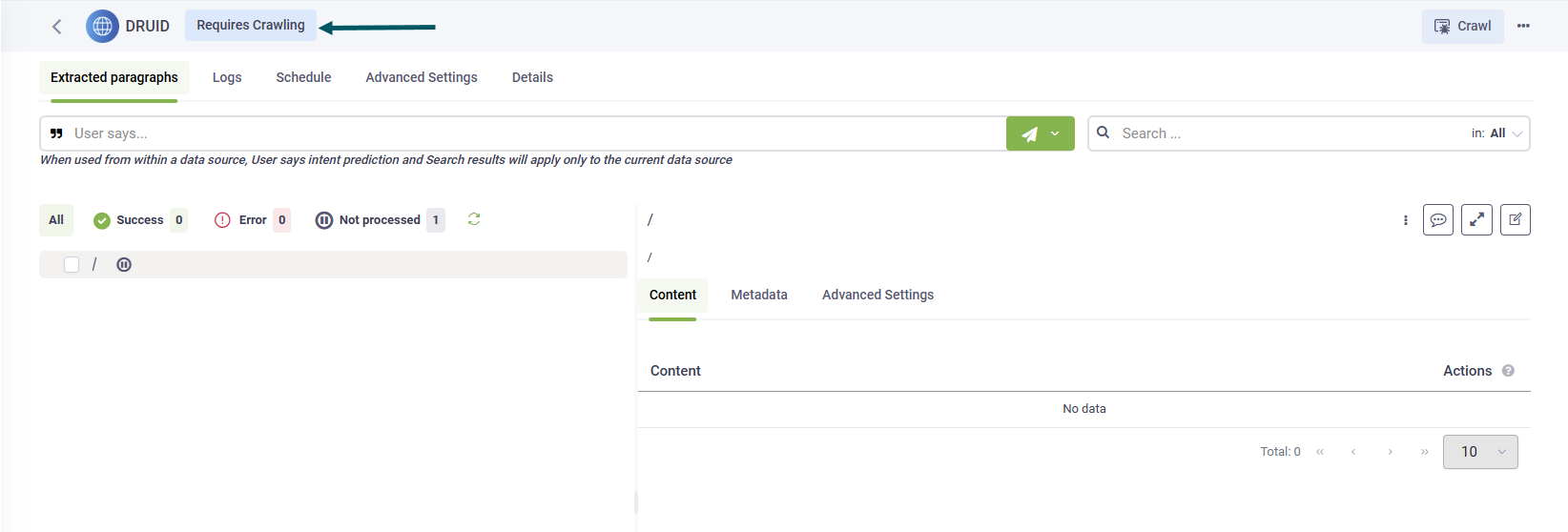The height and width of the screenshot is (532, 1568).
Task: Open the vertical ellipsis paragraph options
Action: (1405, 220)
